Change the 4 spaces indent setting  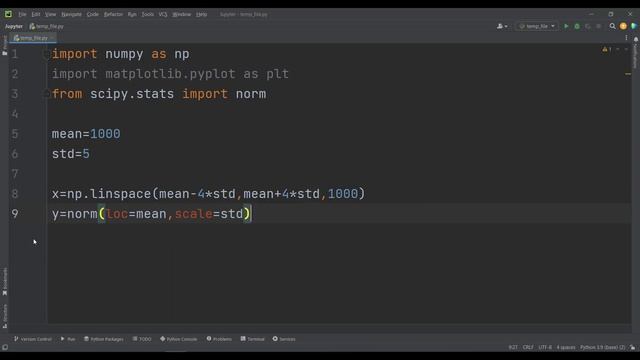(566, 347)
